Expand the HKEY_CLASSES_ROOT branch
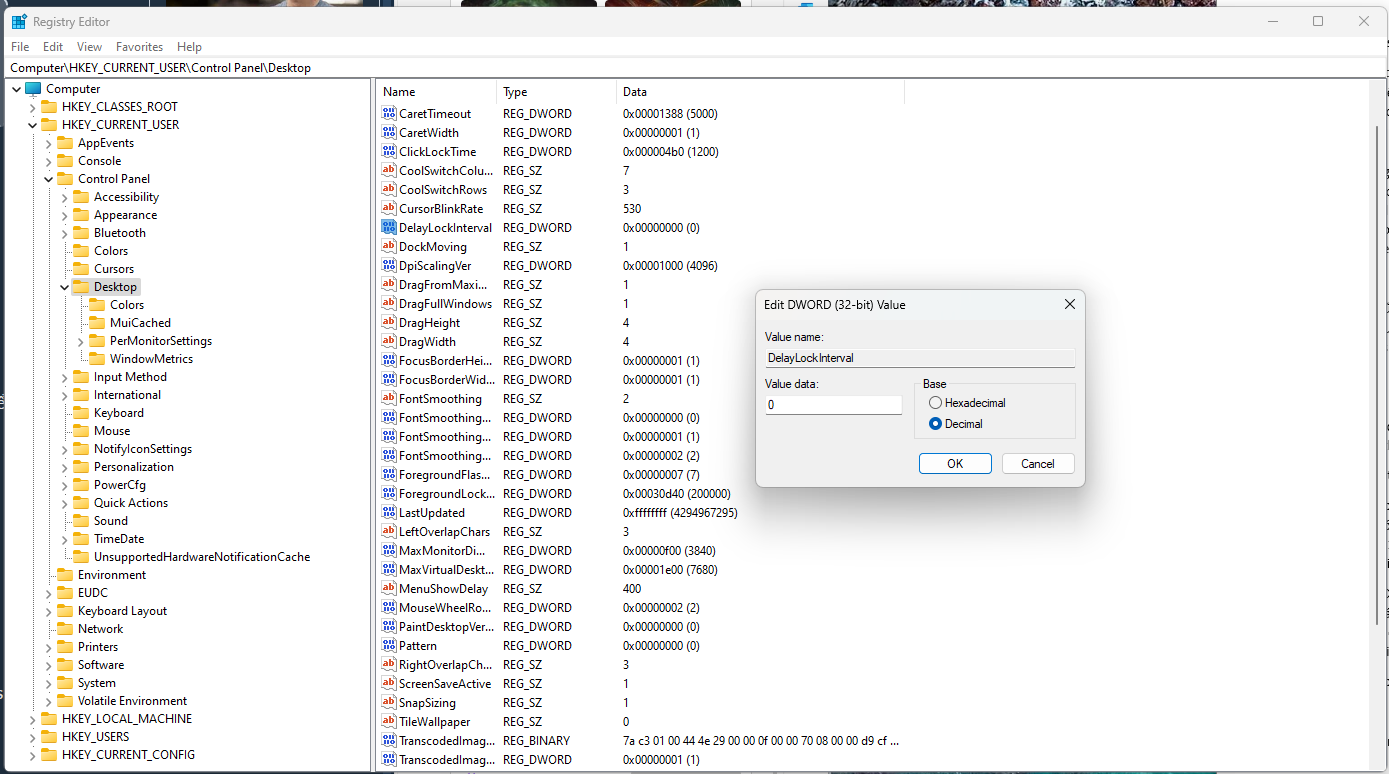This screenshot has width=1389, height=774. click(x=33, y=107)
